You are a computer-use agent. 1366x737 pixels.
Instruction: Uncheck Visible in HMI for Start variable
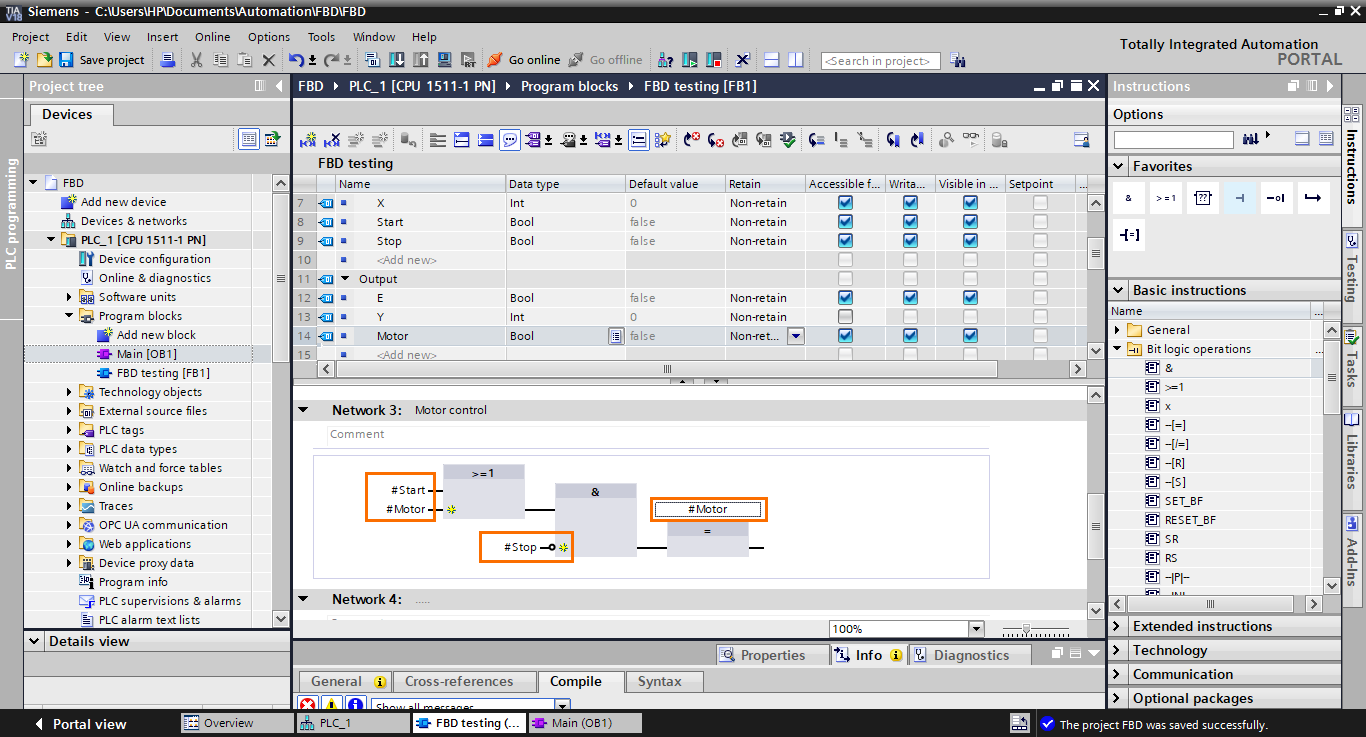970,221
